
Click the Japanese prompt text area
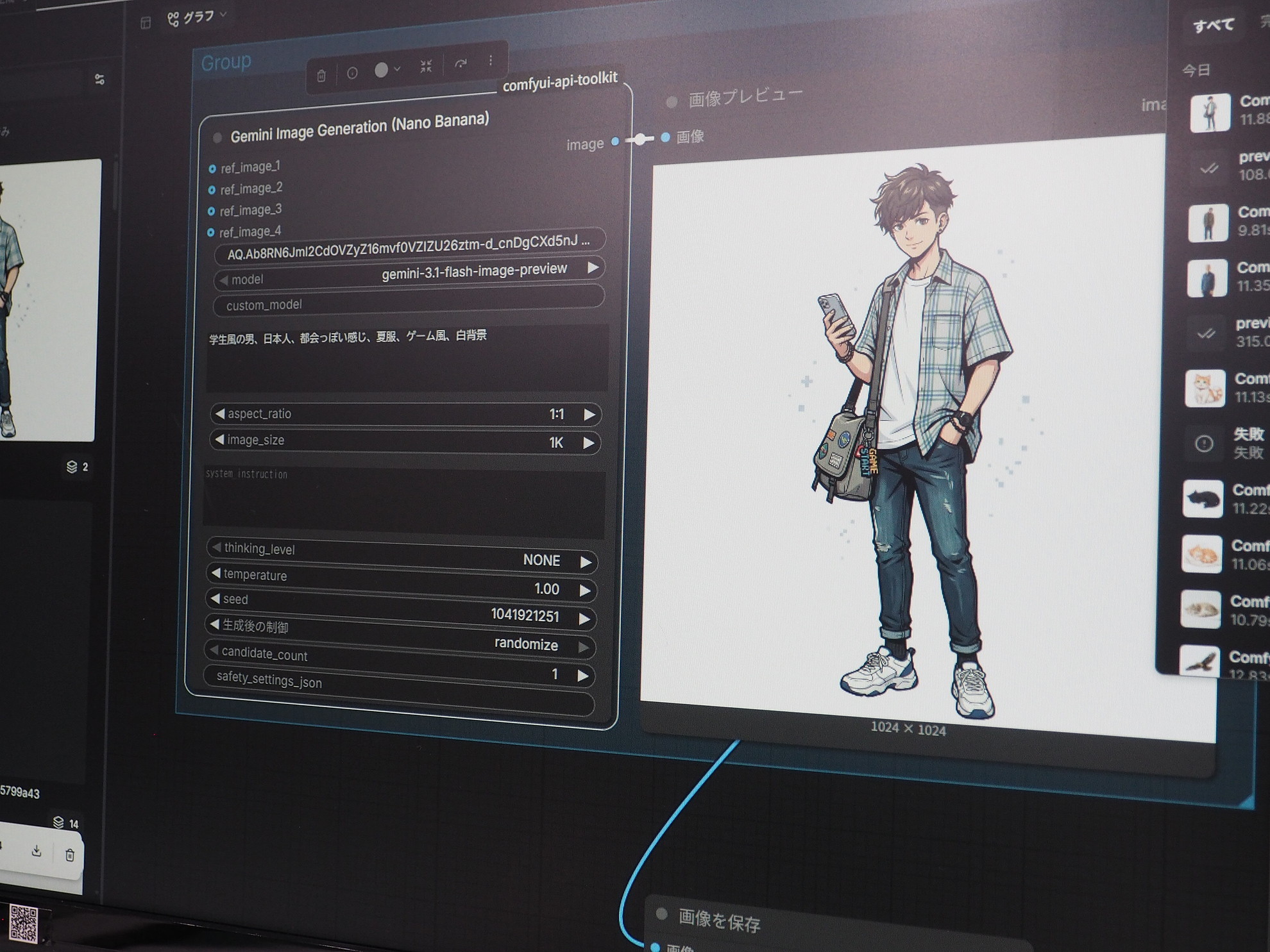pos(407,358)
